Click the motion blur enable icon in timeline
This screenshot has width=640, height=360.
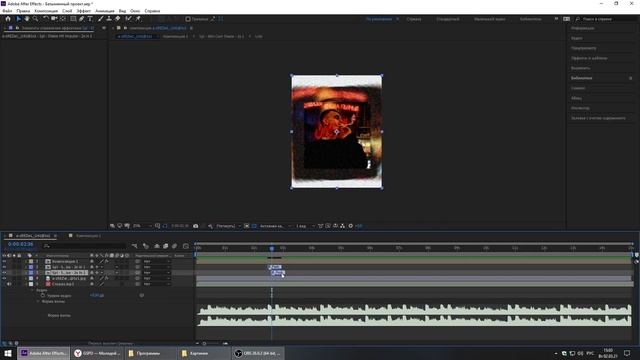(x=175, y=246)
